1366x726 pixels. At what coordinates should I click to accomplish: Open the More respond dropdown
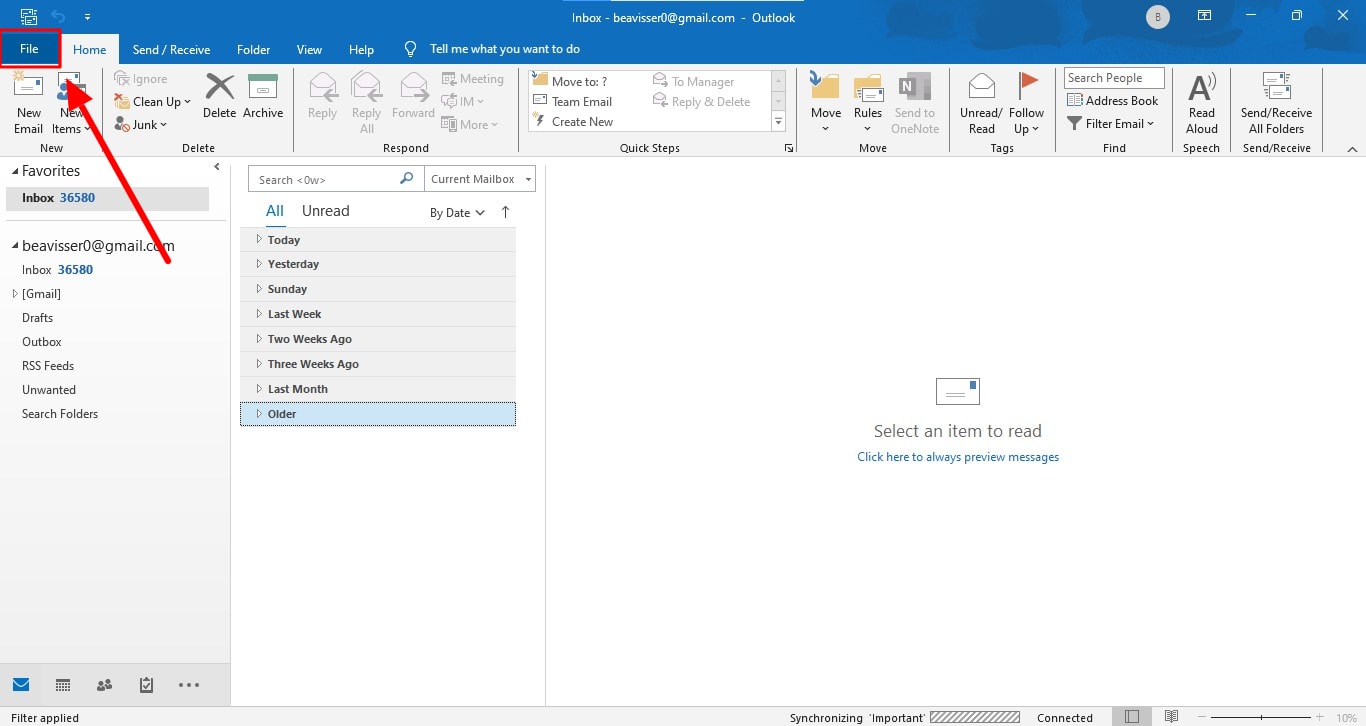pos(470,125)
